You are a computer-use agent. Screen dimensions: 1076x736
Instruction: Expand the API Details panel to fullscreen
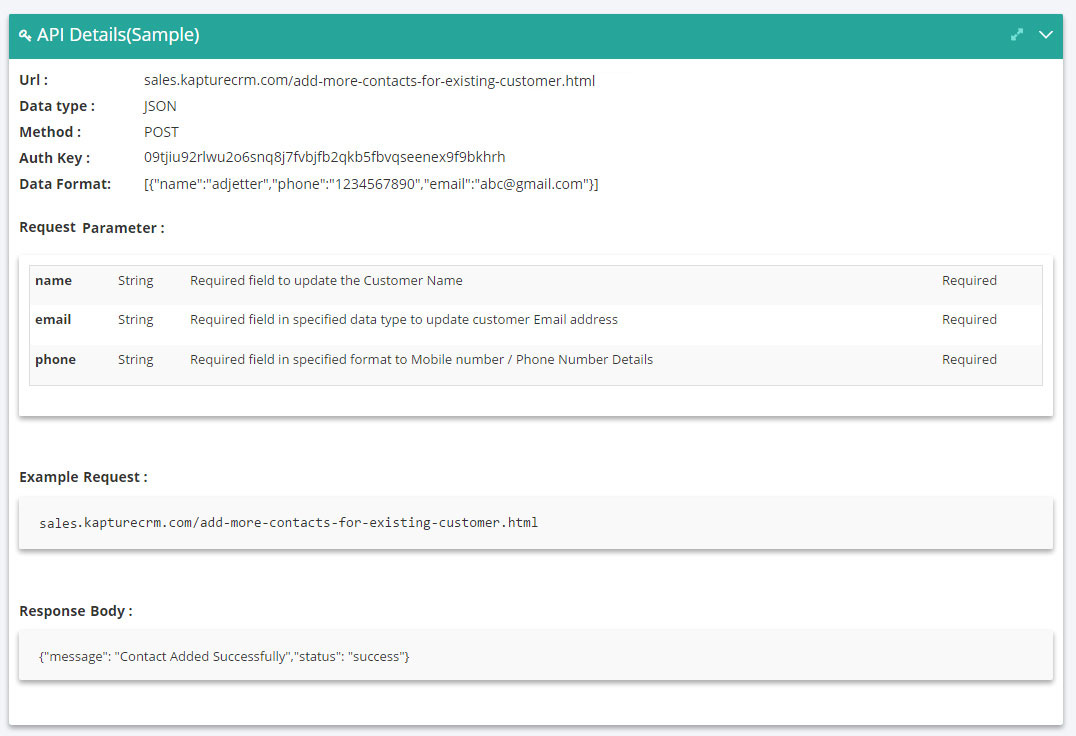1017,34
